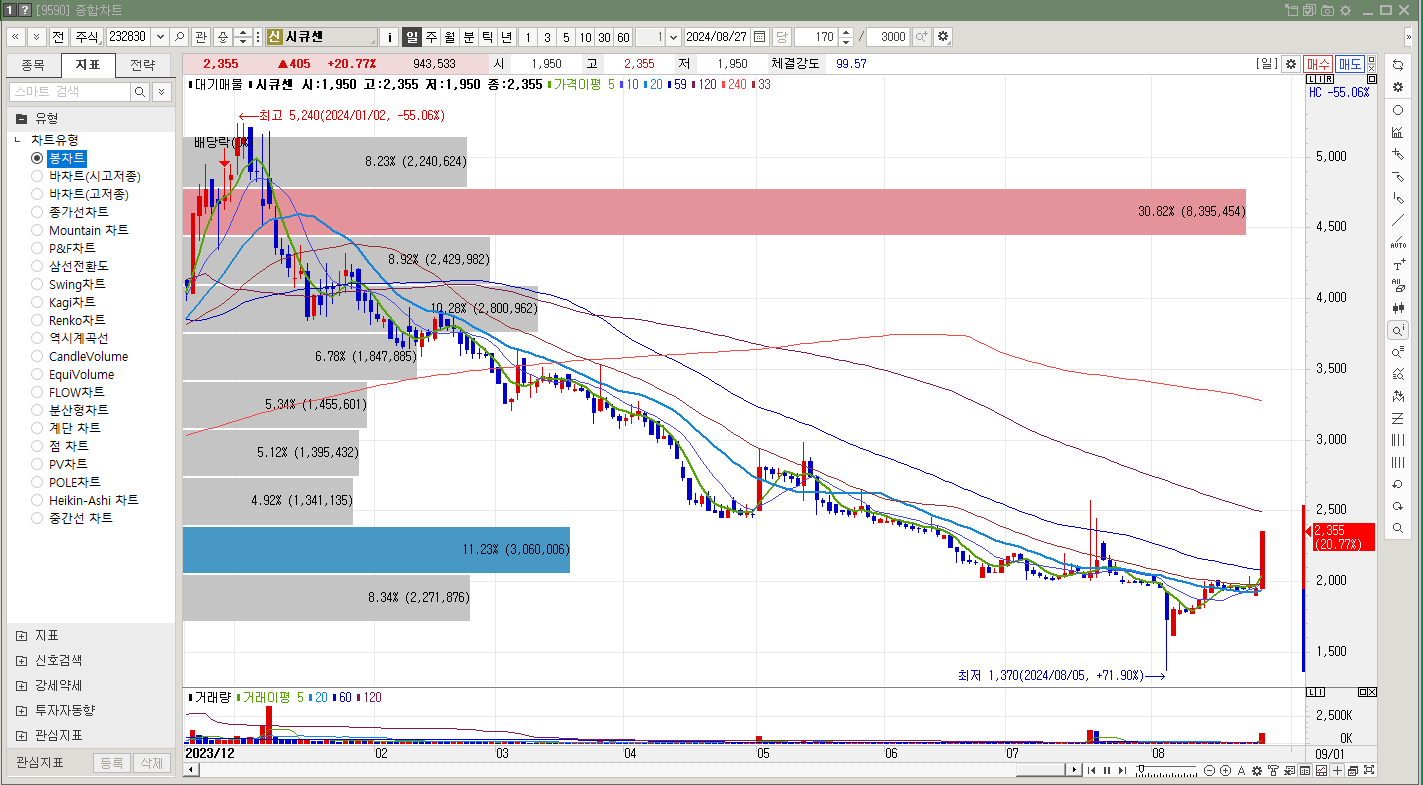Expand the 지표 tree node
This screenshot has height=785, width=1423.
(21, 635)
